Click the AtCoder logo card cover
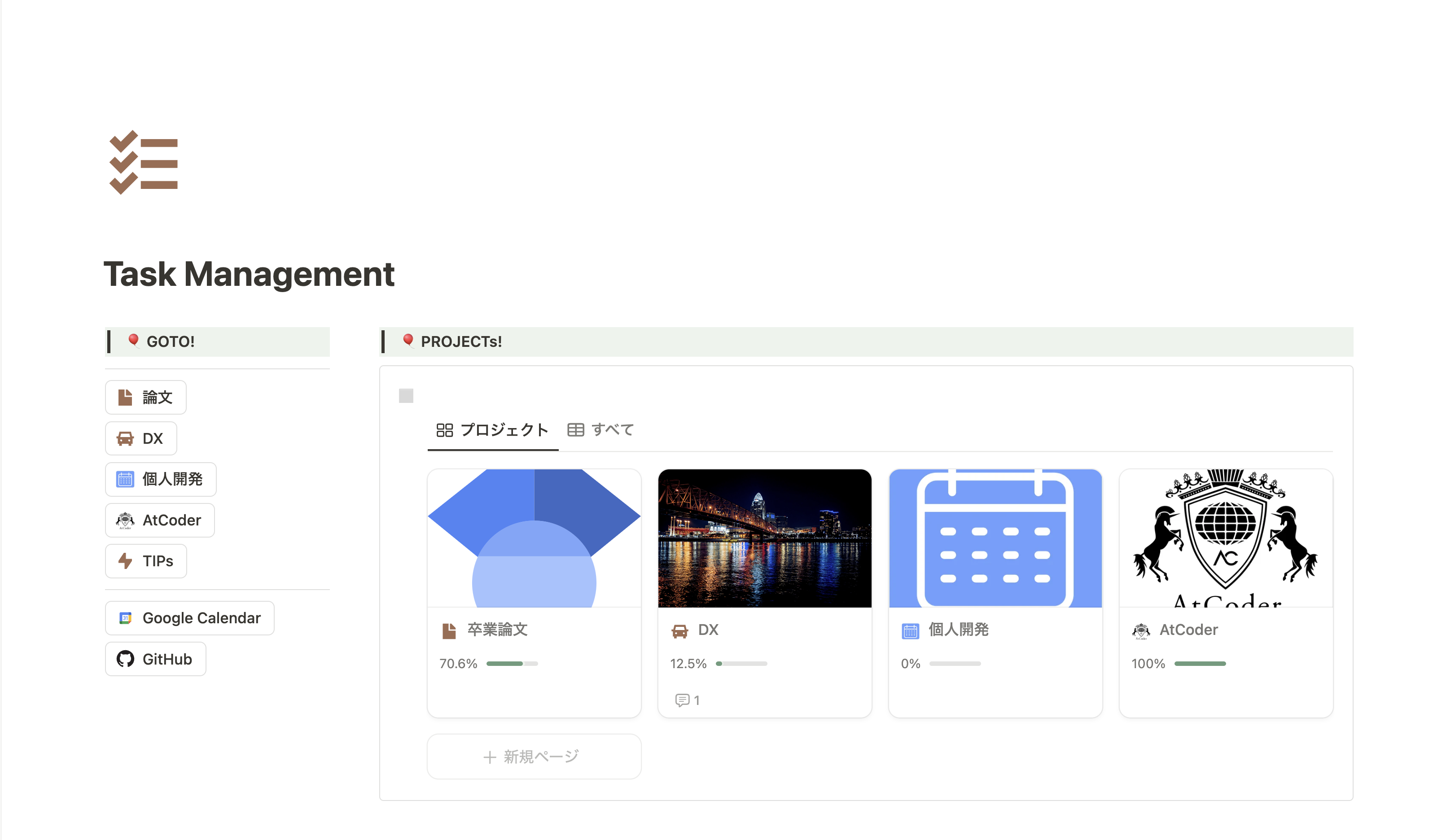Viewport: 1455px width, 840px height. [1225, 538]
